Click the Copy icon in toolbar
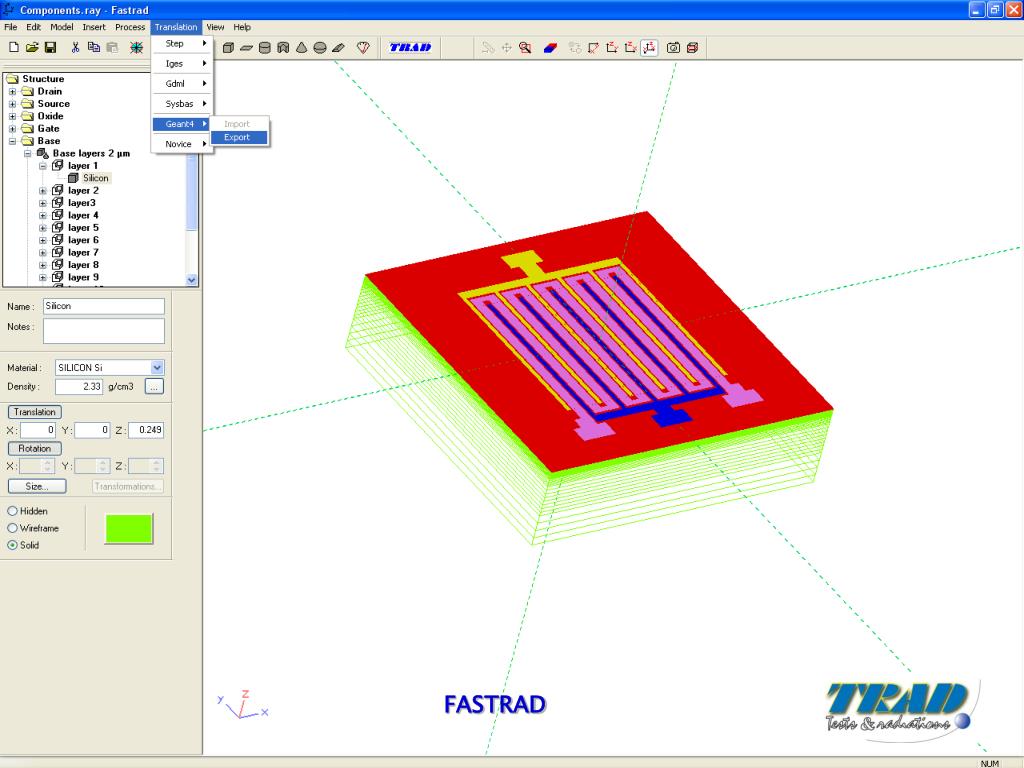This screenshot has height=768, width=1024. 93,47
